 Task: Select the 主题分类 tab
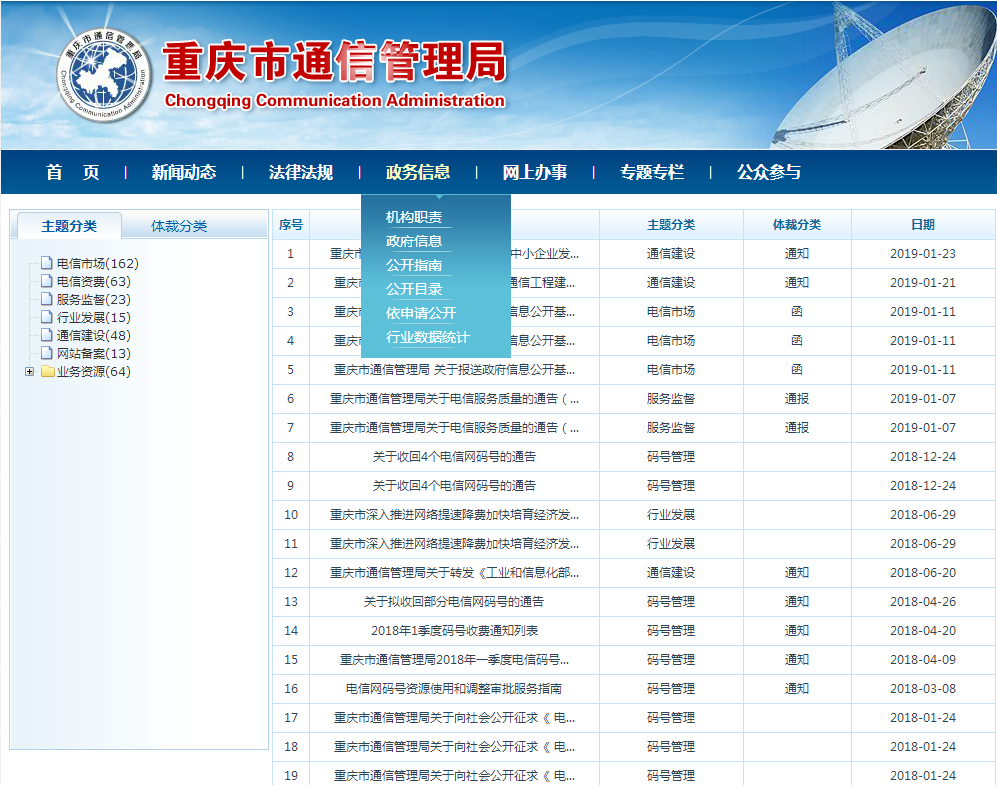(69, 226)
